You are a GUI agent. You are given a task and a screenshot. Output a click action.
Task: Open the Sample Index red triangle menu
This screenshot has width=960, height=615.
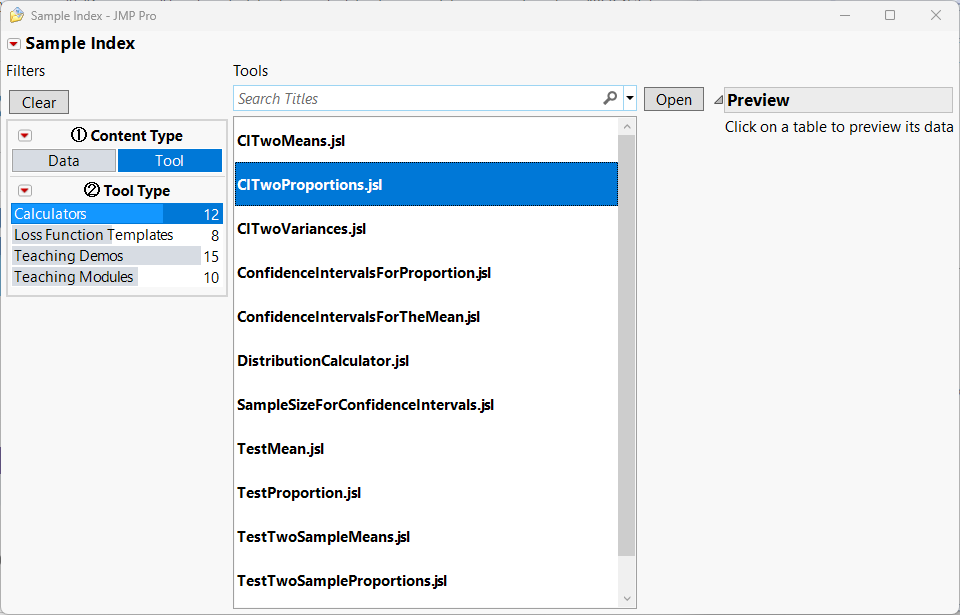13,44
